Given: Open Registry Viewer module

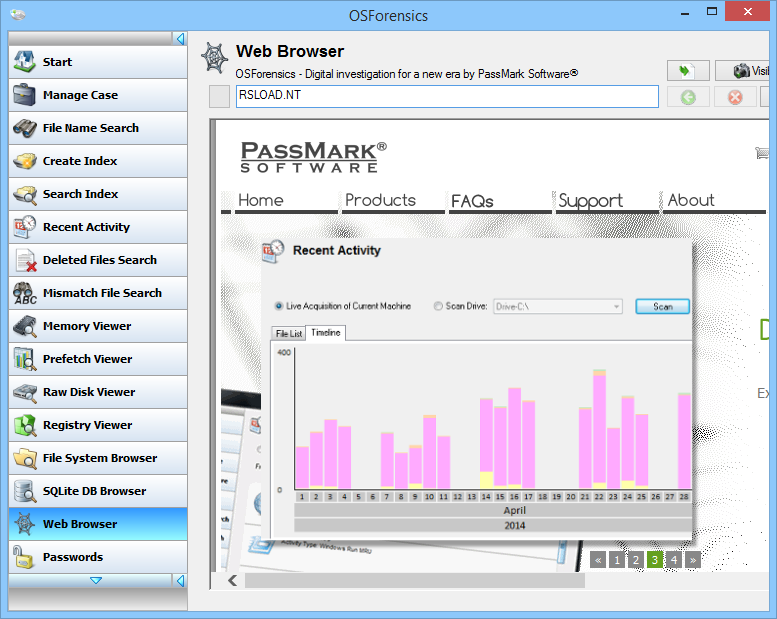Looking at the screenshot, I should [x=98, y=425].
